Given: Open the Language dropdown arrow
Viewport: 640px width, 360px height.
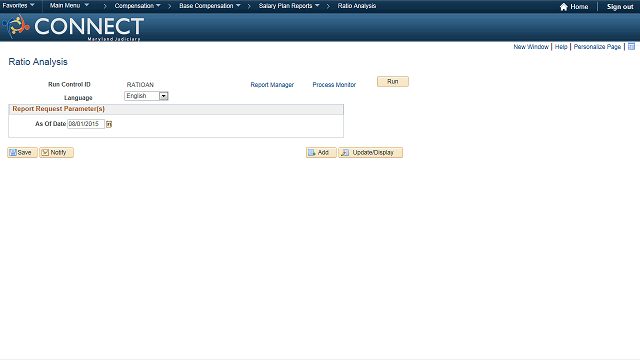Looking at the screenshot, I should (x=163, y=96).
